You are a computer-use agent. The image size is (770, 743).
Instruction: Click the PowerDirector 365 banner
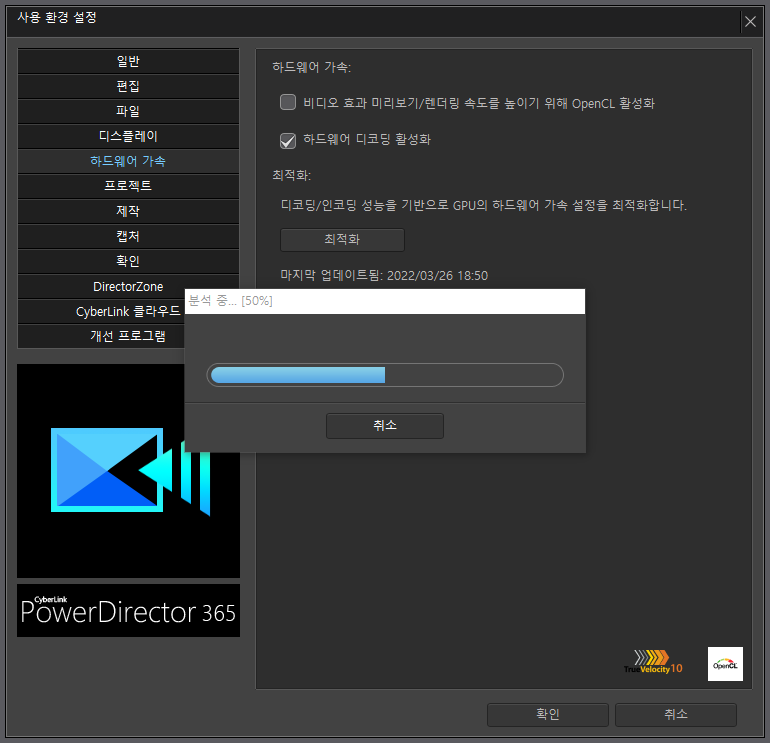click(x=128, y=610)
